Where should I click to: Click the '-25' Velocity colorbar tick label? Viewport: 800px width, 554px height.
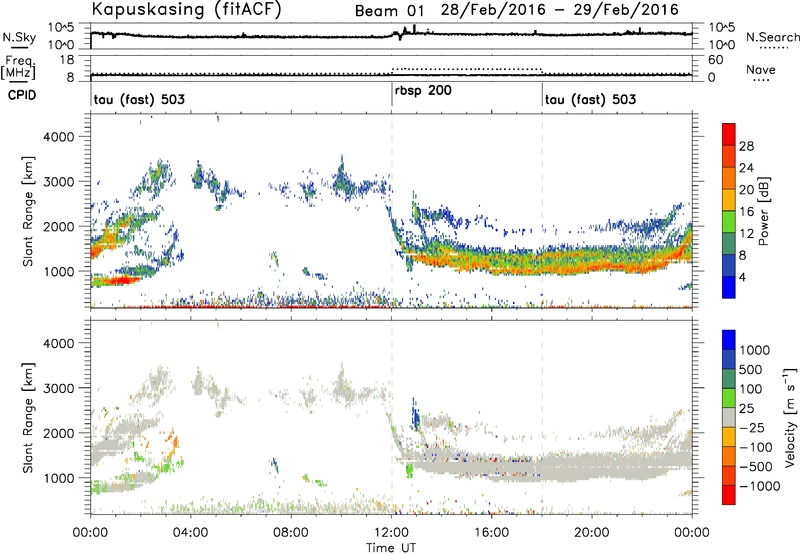point(752,428)
